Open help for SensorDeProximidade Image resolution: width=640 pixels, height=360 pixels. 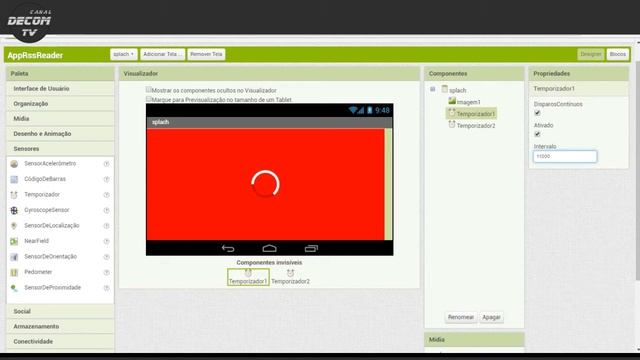pos(106,288)
